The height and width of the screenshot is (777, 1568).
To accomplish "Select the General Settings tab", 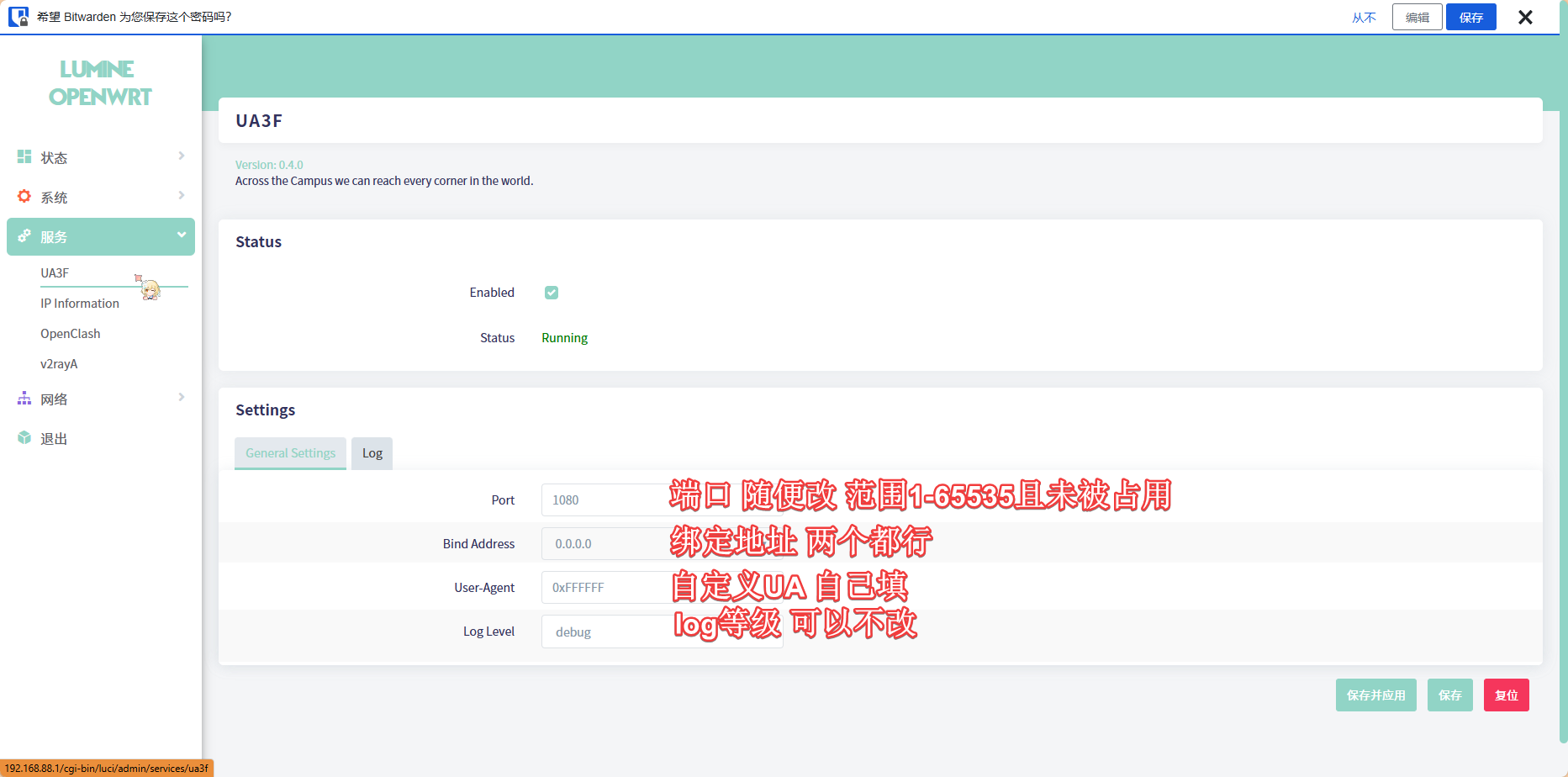I will tap(290, 453).
